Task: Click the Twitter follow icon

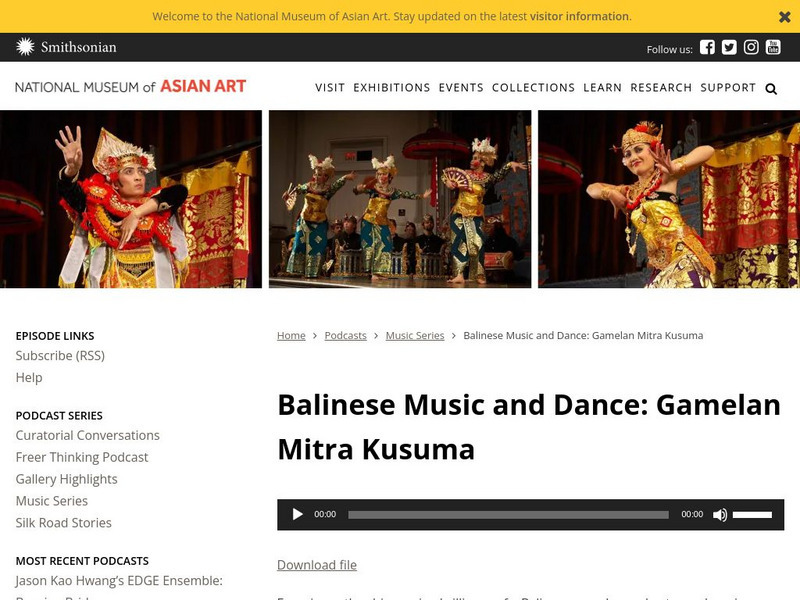Action: 729,45
